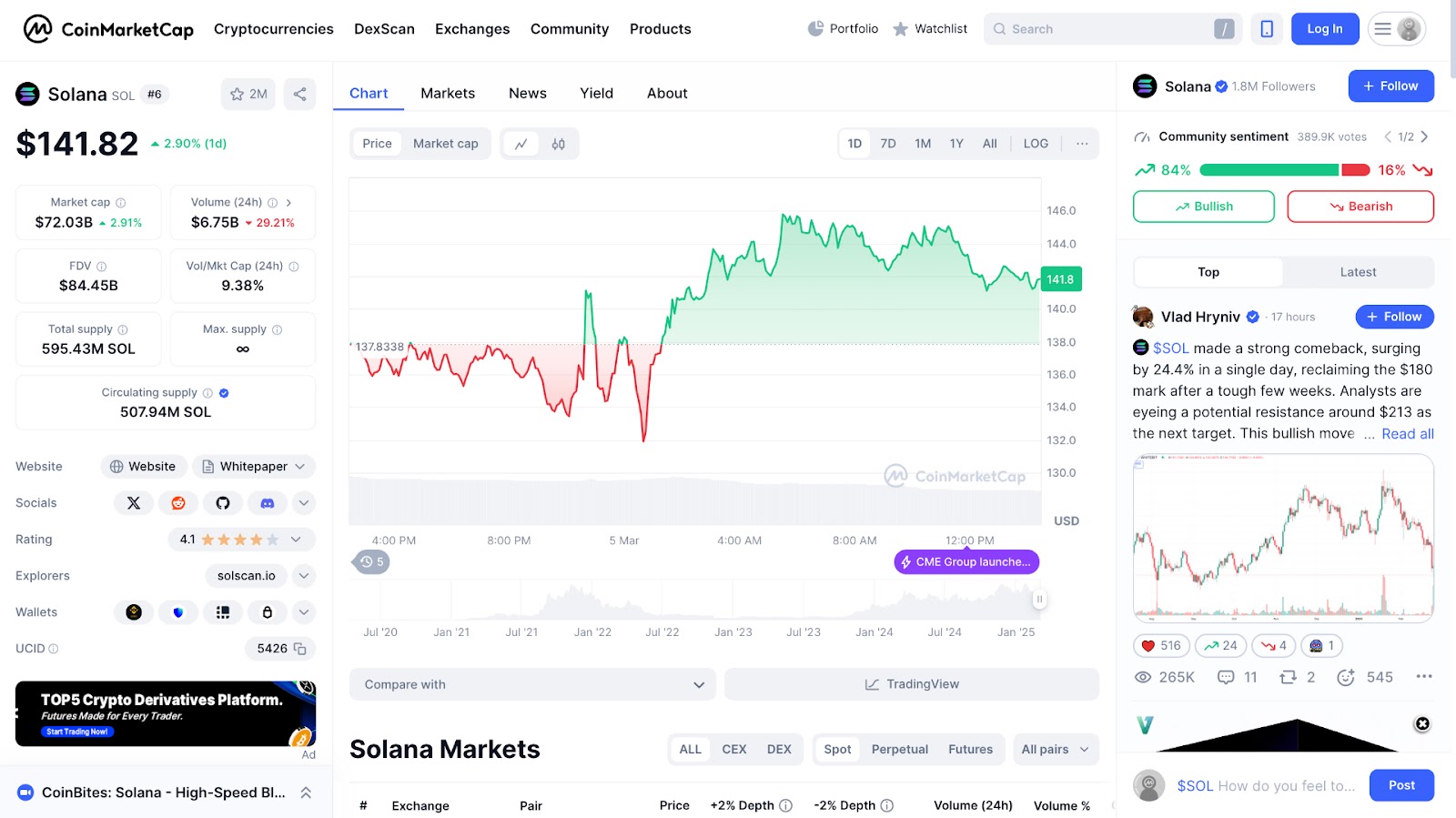Screen dimensions: 1456x818
Task: Open the DexScan menu
Action: tap(384, 29)
